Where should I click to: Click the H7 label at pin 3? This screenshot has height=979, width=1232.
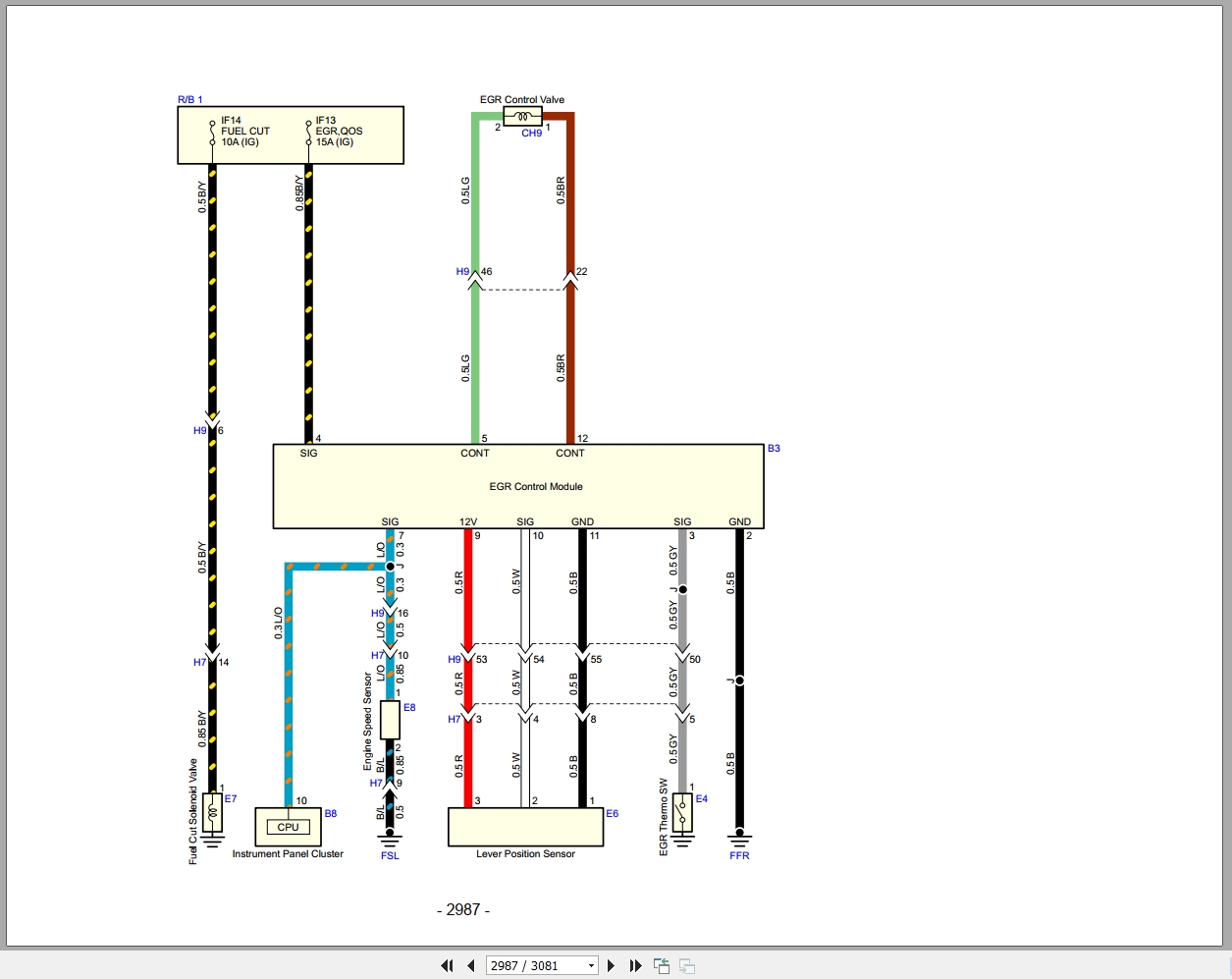[x=454, y=719]
